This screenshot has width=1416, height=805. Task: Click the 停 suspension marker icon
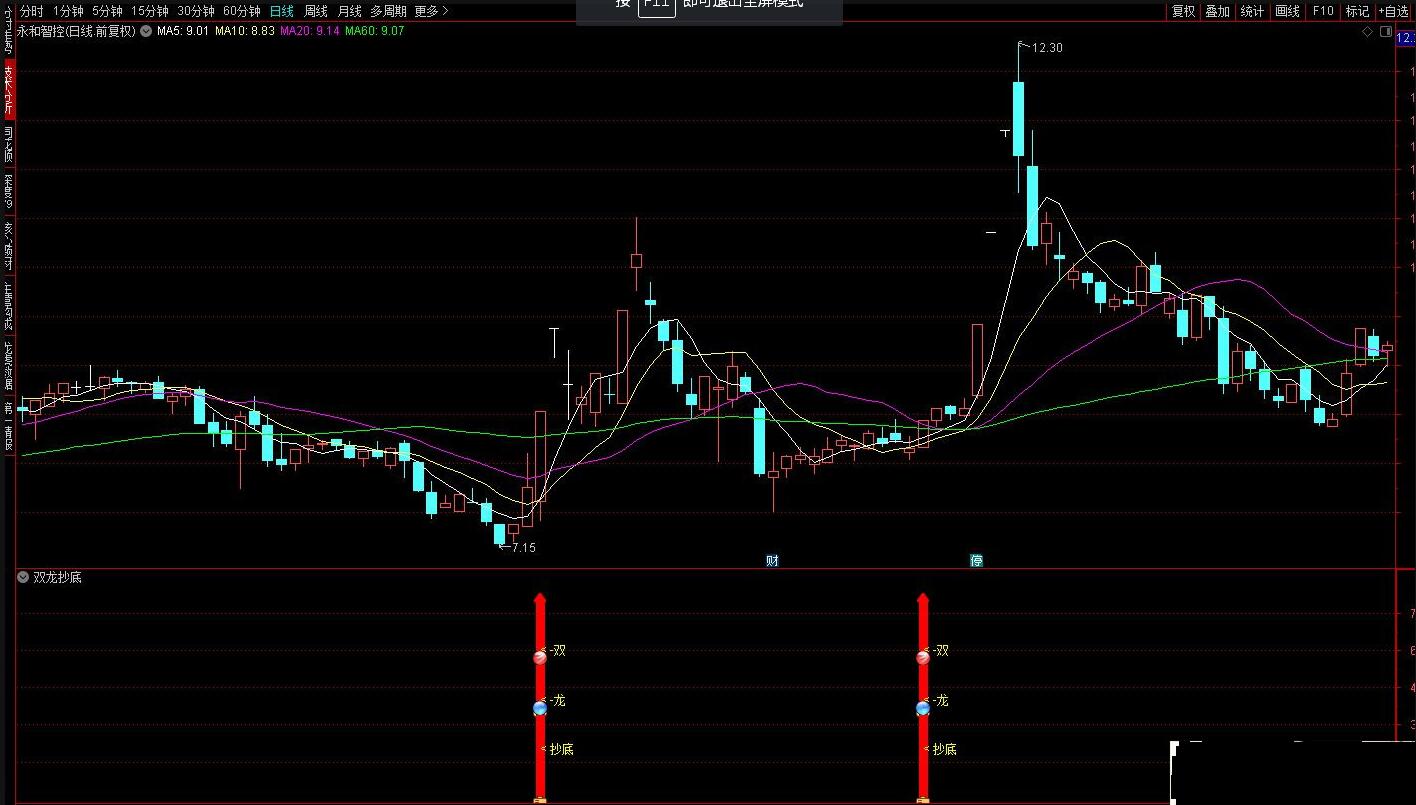click(x=976, y=560)
